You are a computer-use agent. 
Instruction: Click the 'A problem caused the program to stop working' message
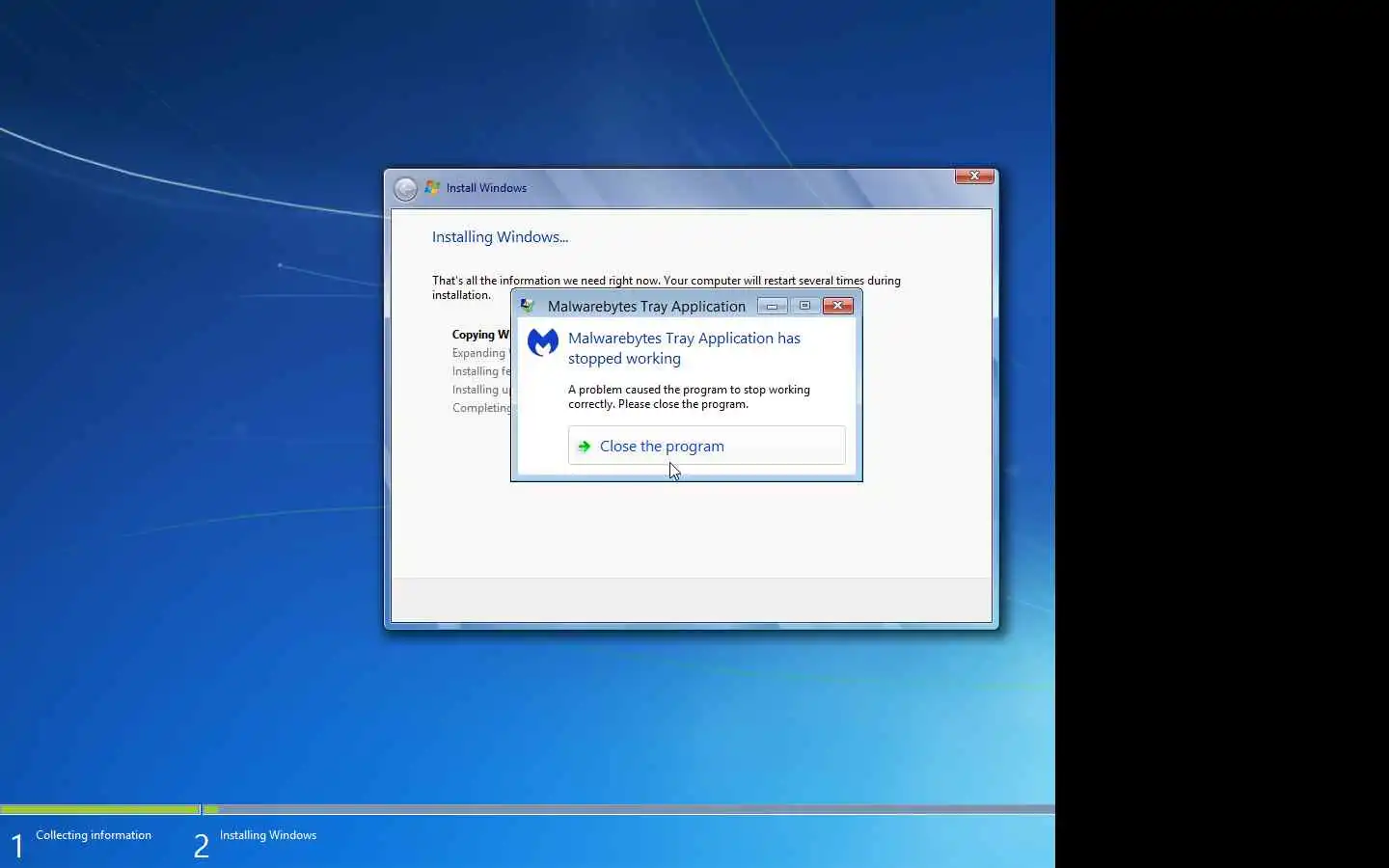tap(689, 396)
